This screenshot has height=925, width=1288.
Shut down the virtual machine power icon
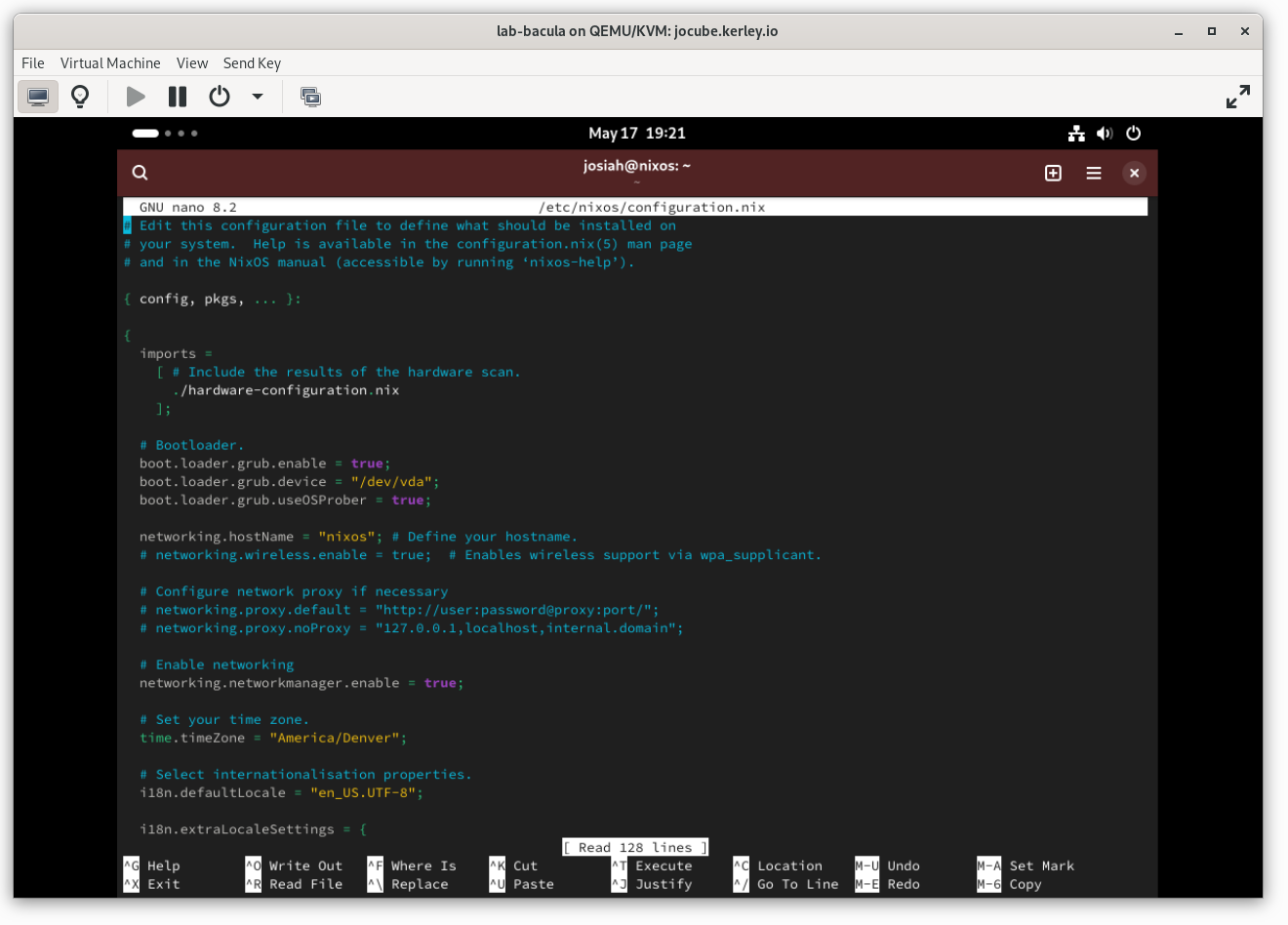pyautogui.click(x=220, y=97)
